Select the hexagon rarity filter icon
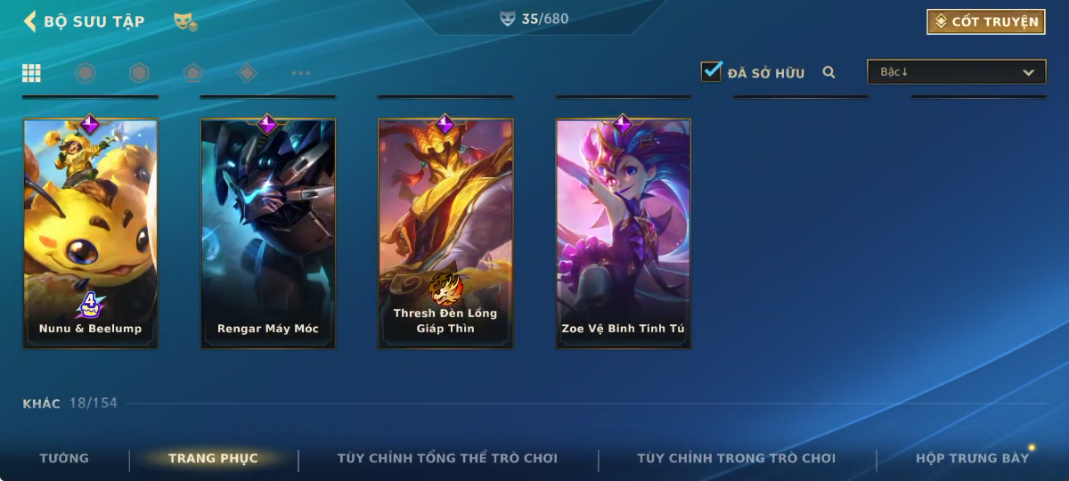 [x=139, y=73]
